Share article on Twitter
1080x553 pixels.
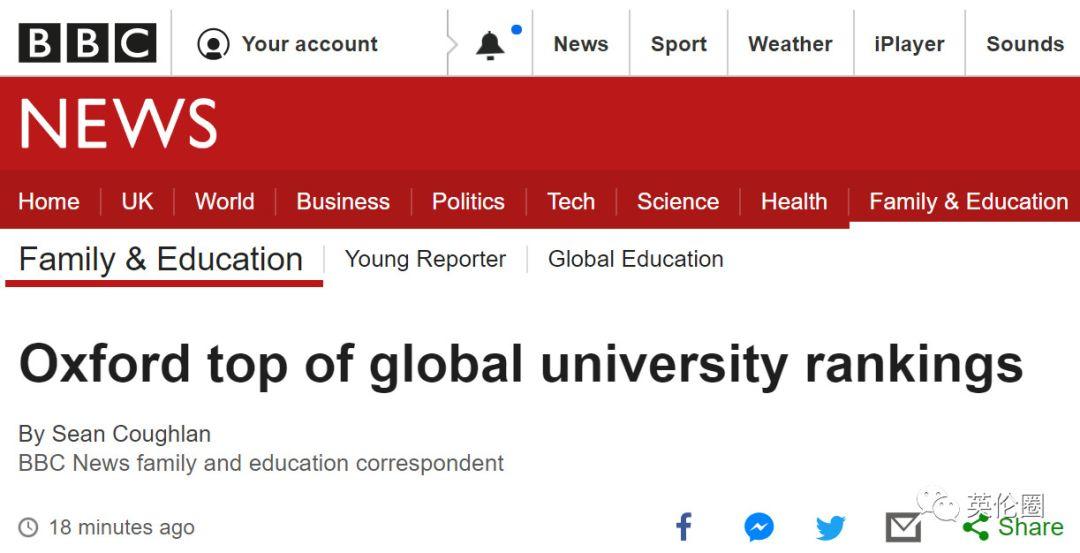coord(830,527)
